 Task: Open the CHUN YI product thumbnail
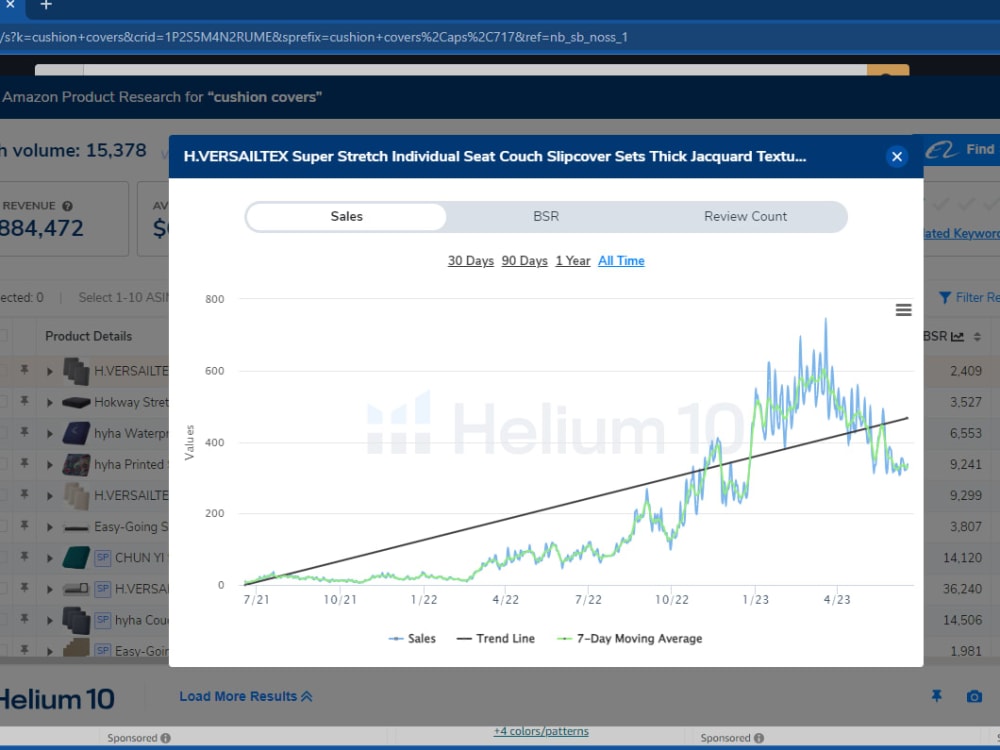click(x=77, y=558)
